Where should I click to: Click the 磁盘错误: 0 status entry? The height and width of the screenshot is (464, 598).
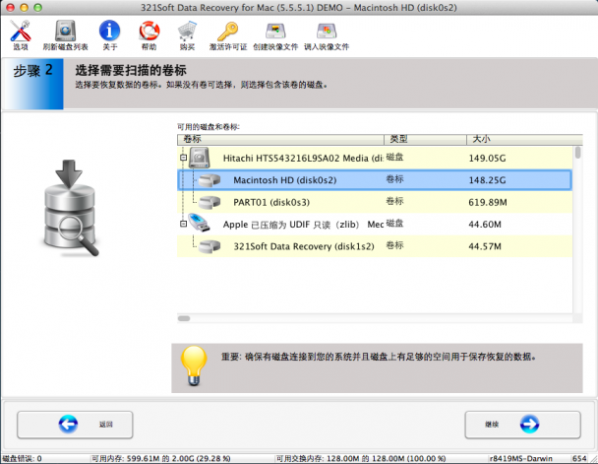point(22,458)
